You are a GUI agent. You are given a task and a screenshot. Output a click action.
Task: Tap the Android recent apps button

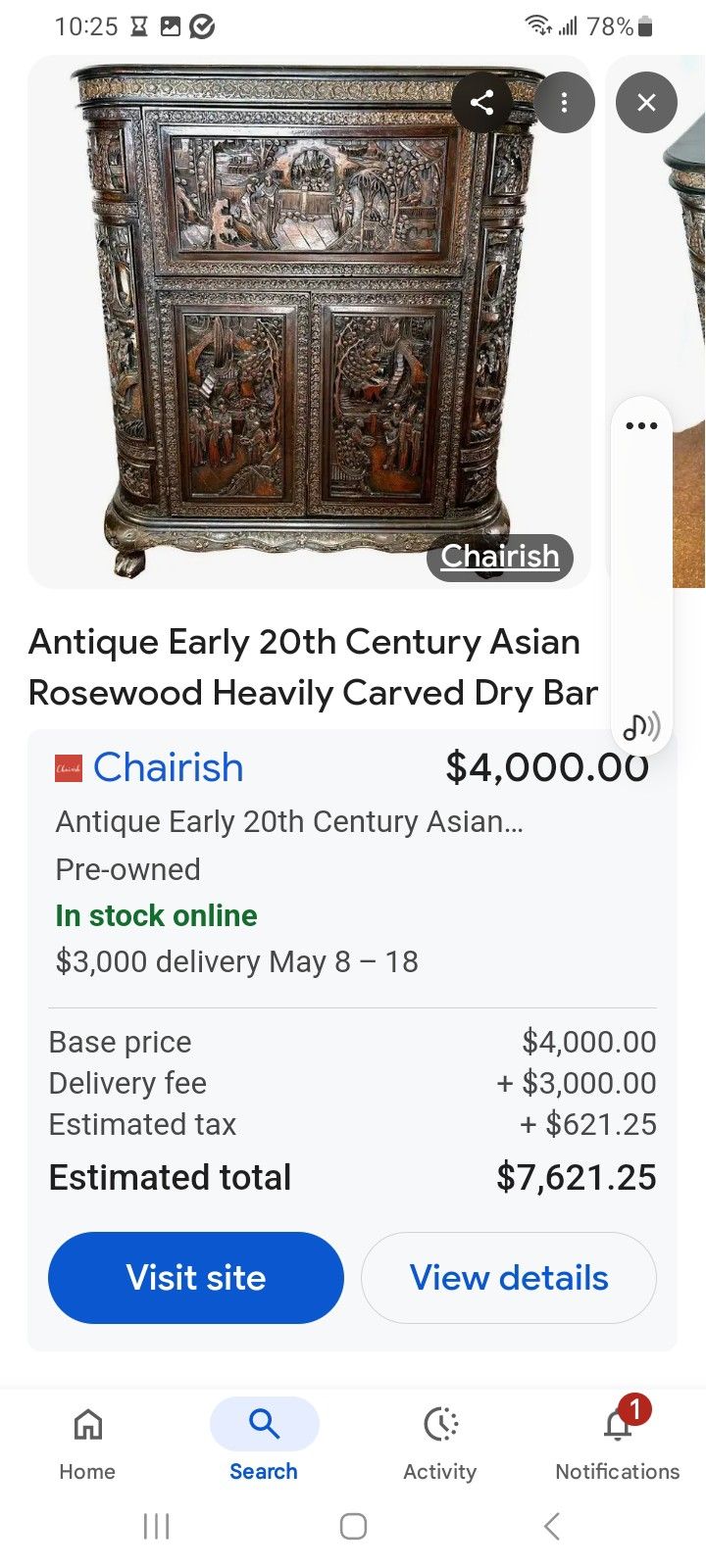[157, 1526]
